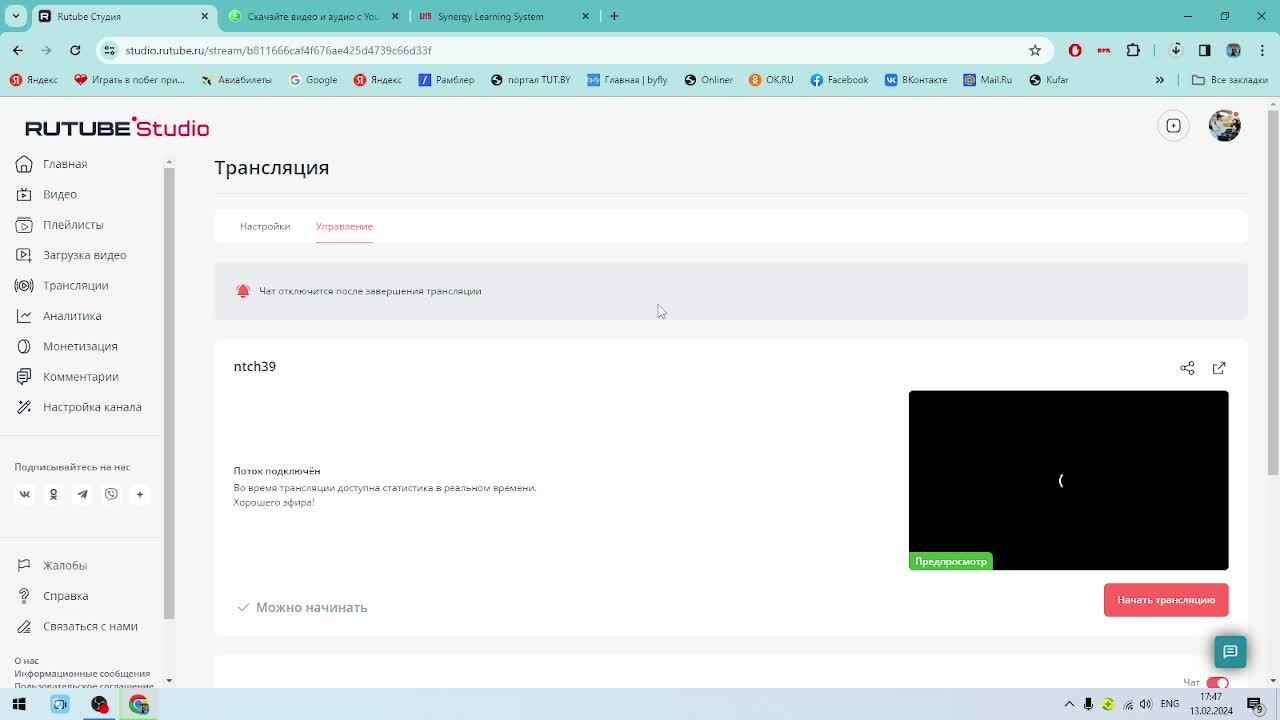Open the Facebook bookmark

pos(839,80)
